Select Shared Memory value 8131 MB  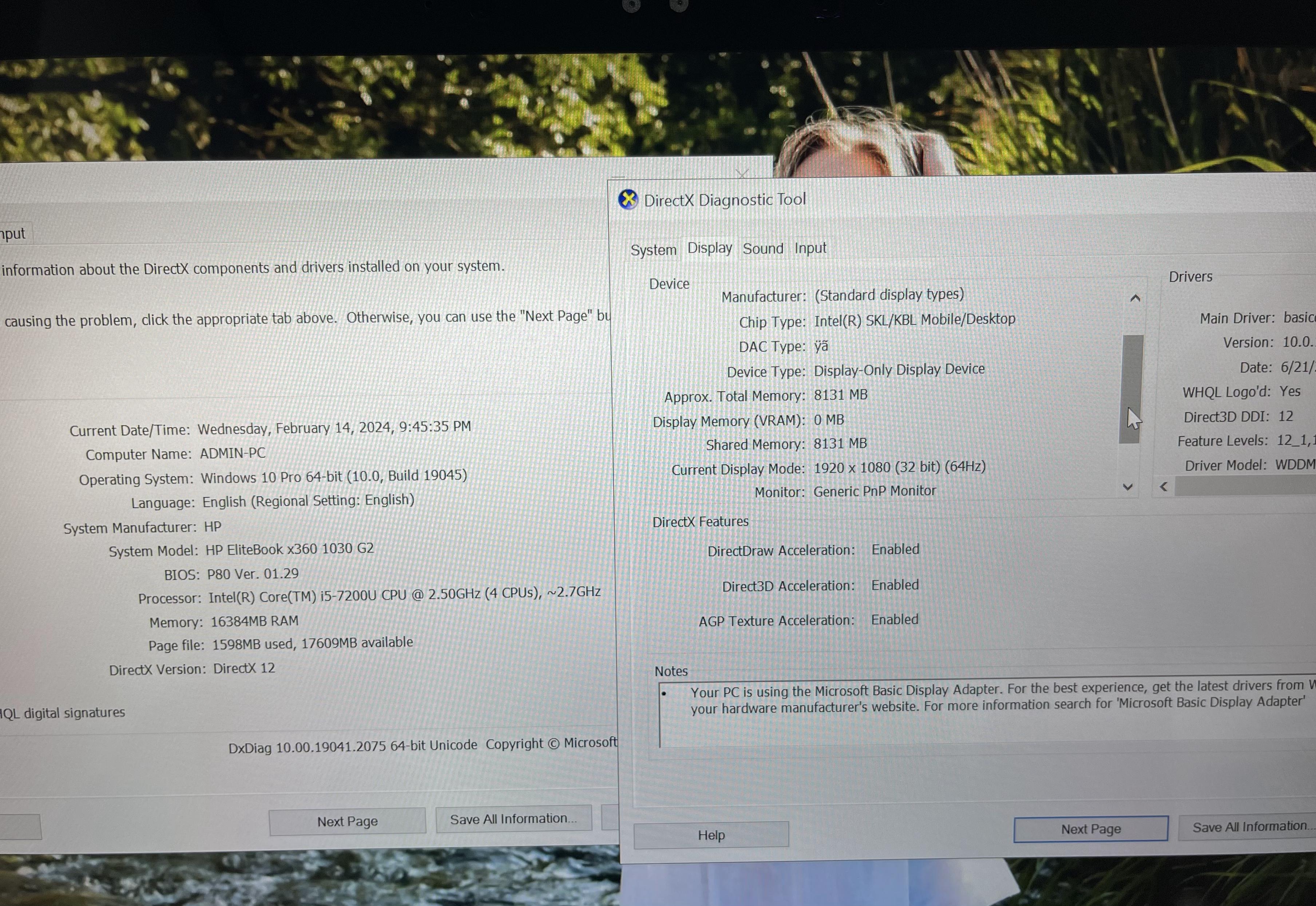(840, 443)
